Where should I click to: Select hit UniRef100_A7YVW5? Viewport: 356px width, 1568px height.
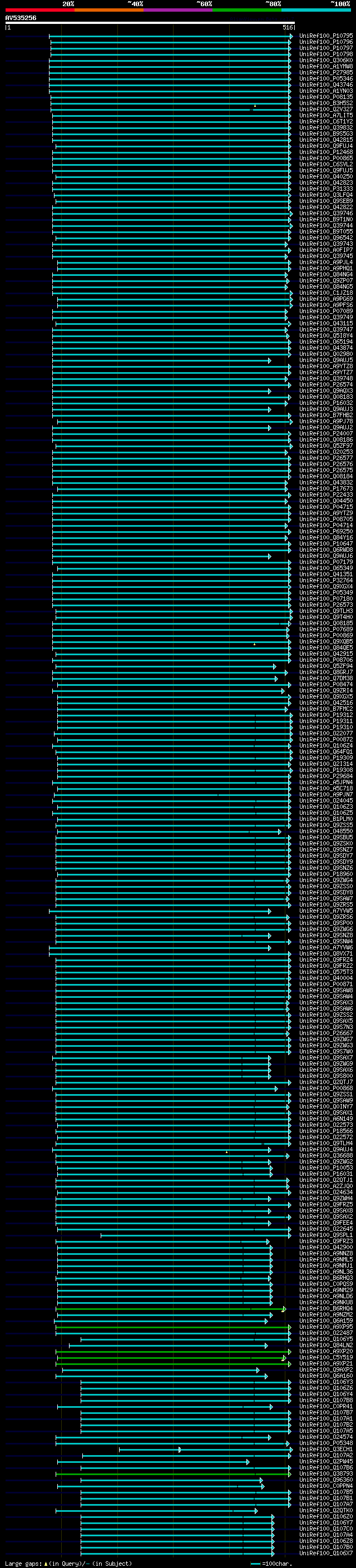pyautogui.click(x=326, y=911)
